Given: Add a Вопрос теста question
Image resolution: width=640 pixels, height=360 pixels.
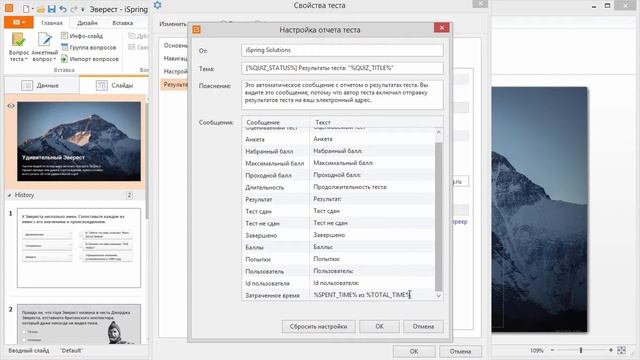Looking at the screenshot, I should click(x=18, y=47).
